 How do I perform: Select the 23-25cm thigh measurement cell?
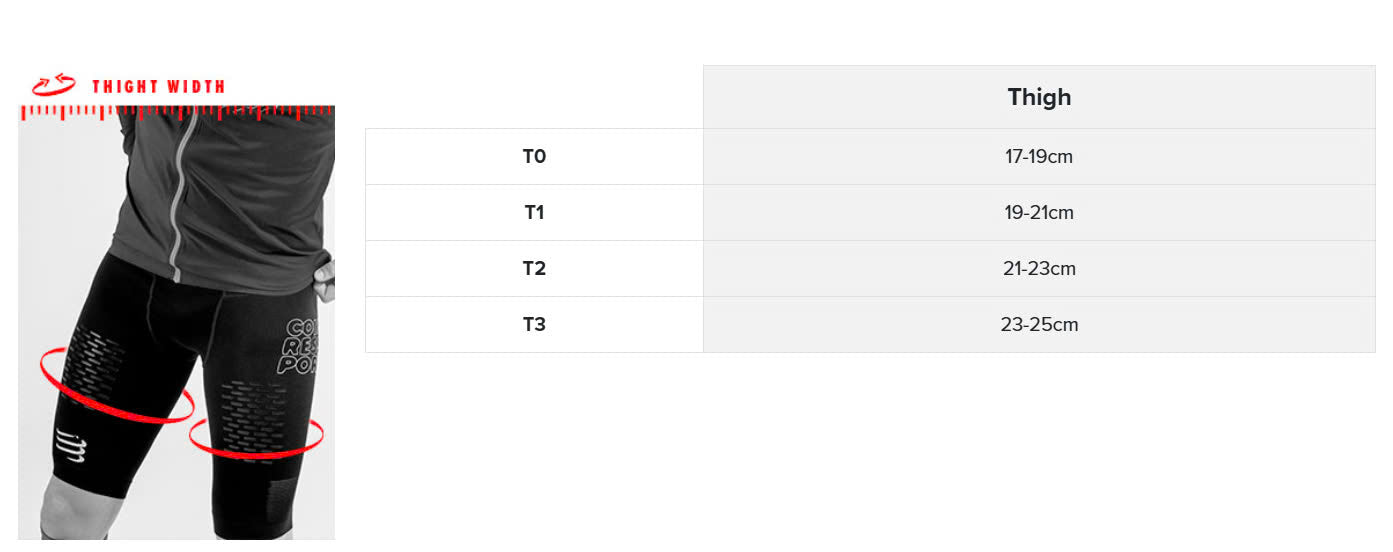pos(1039,325)
